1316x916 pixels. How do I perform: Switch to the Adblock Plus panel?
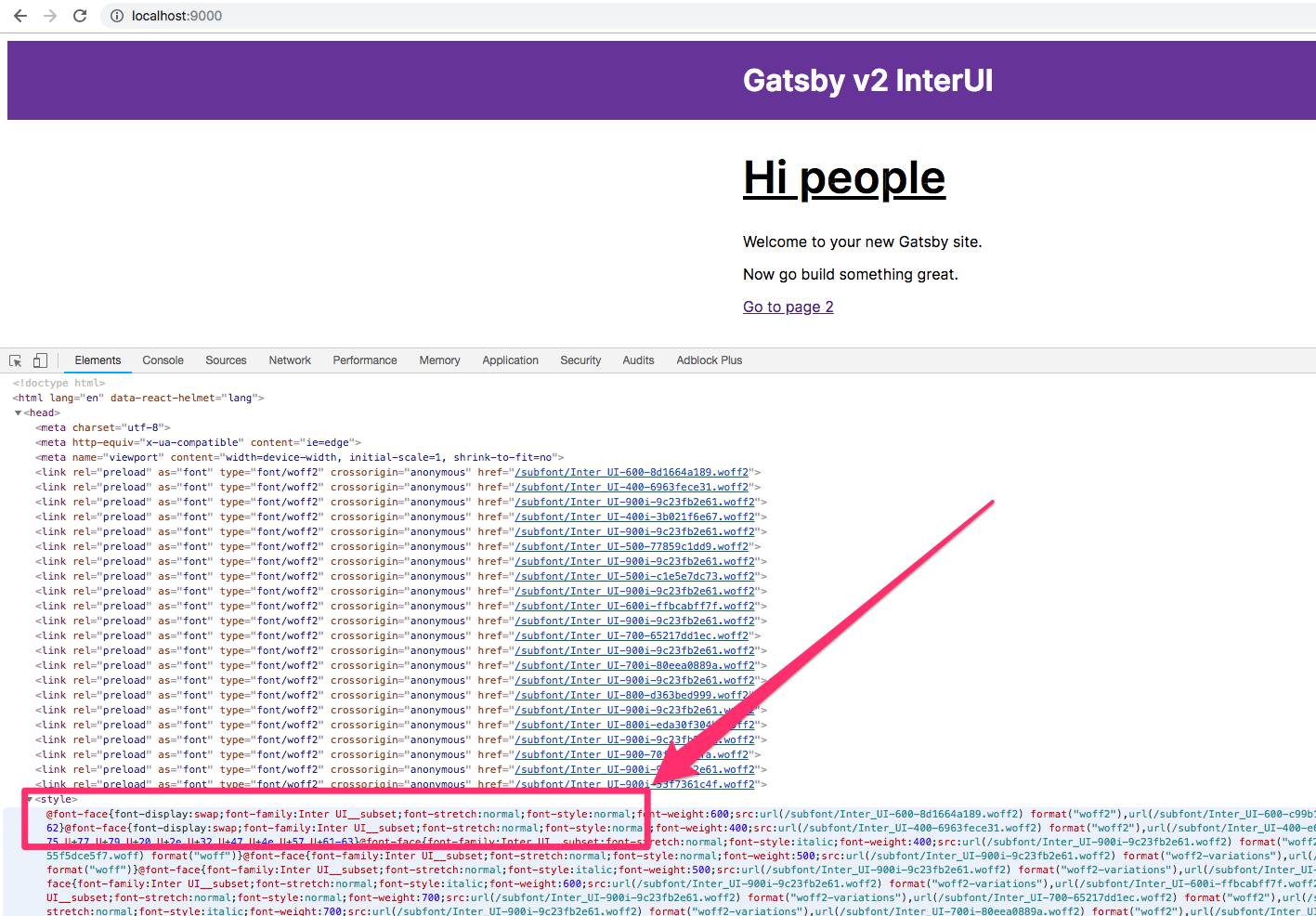click(709, 360)
